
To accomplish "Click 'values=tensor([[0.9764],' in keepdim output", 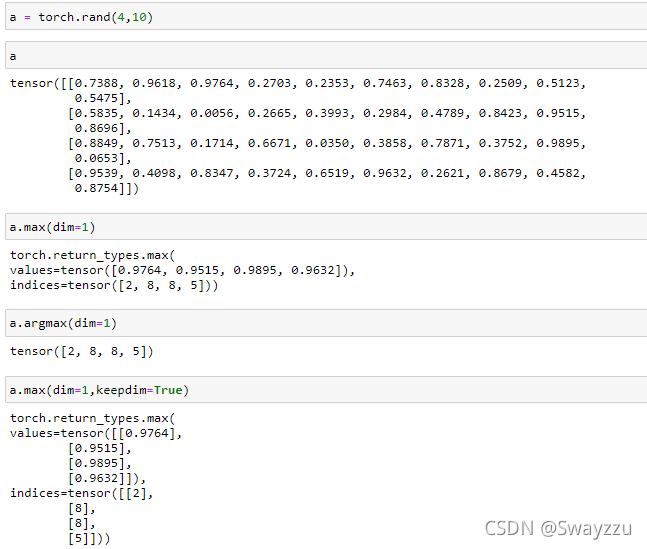I will 96,433.
